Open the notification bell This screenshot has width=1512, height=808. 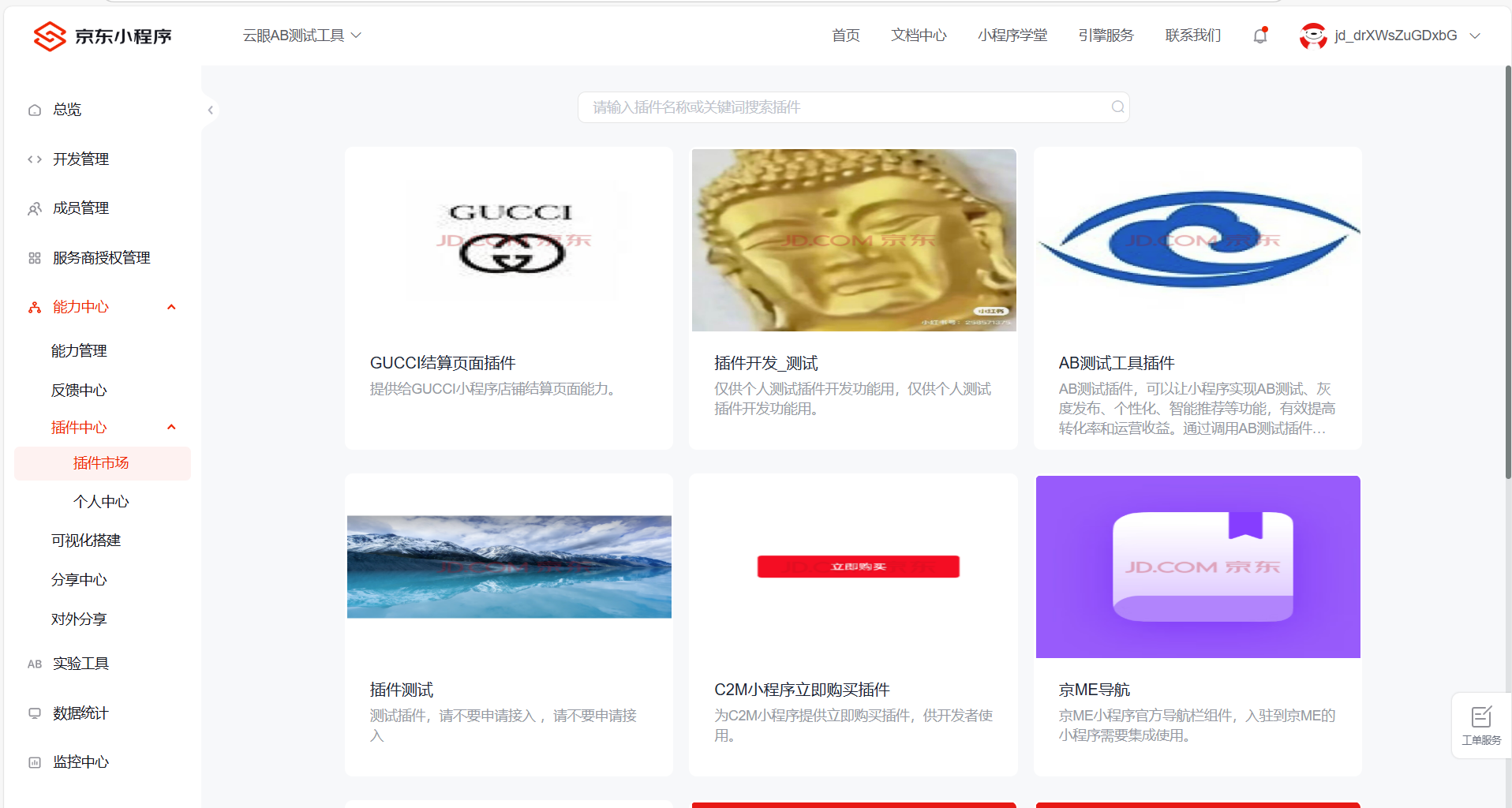pos(1260,36)
